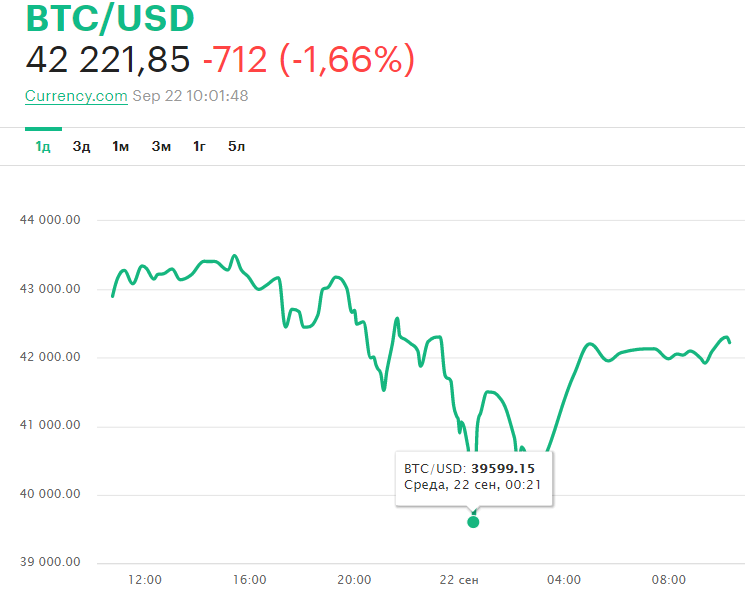745x593 pixels.
Task: Click the 22 сен date axis label
Action: click(x=461, y=579)
